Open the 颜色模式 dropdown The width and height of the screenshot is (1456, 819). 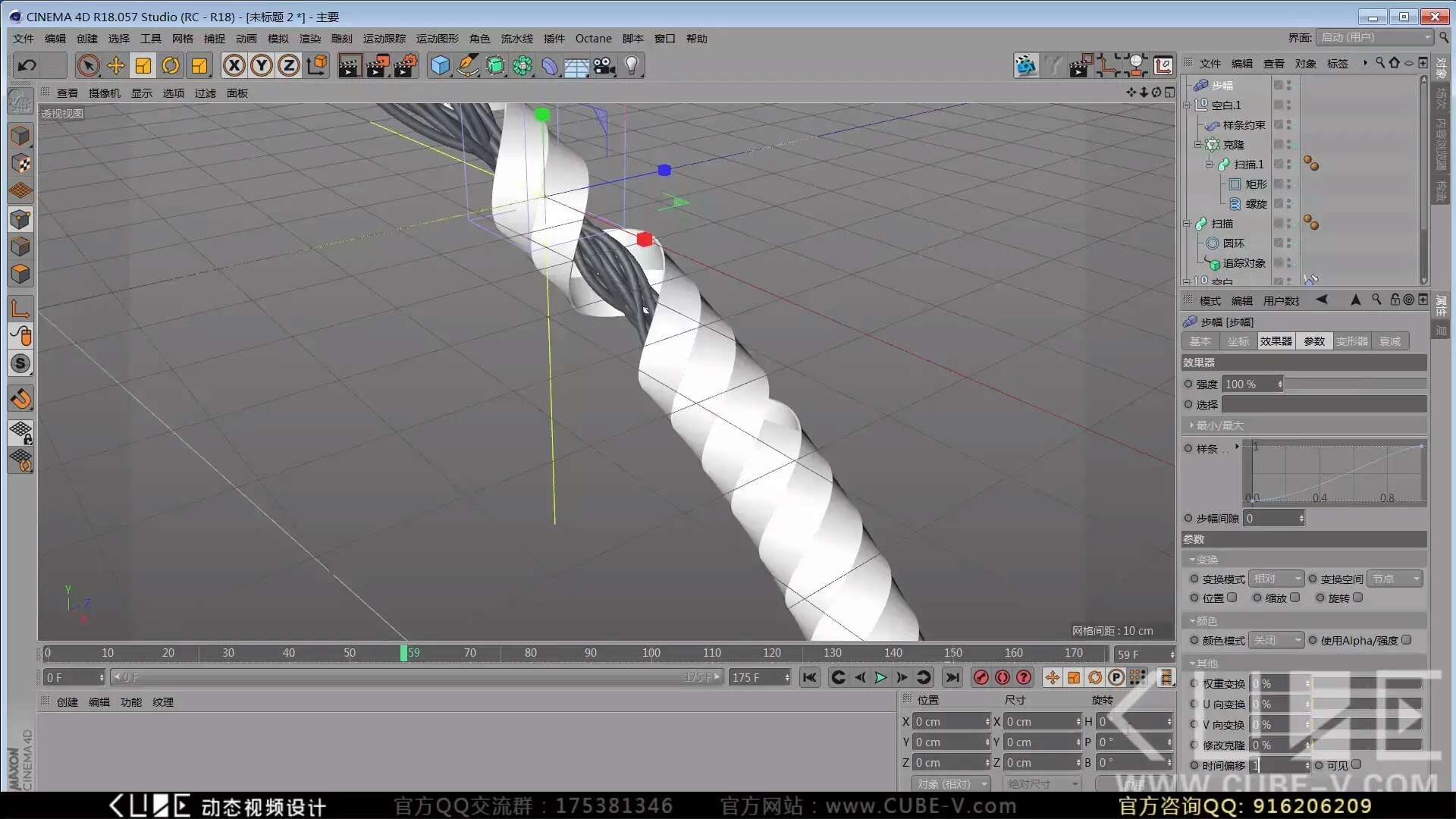(1276, 640)
